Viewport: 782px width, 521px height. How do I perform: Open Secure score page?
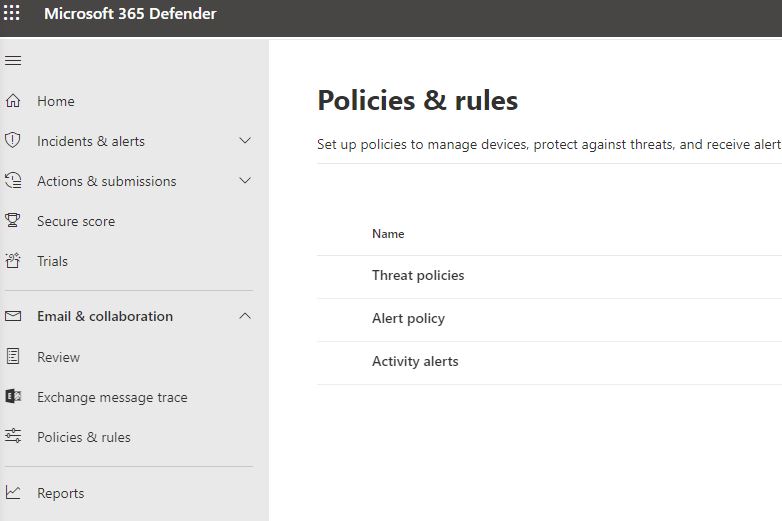coord(76,221)
